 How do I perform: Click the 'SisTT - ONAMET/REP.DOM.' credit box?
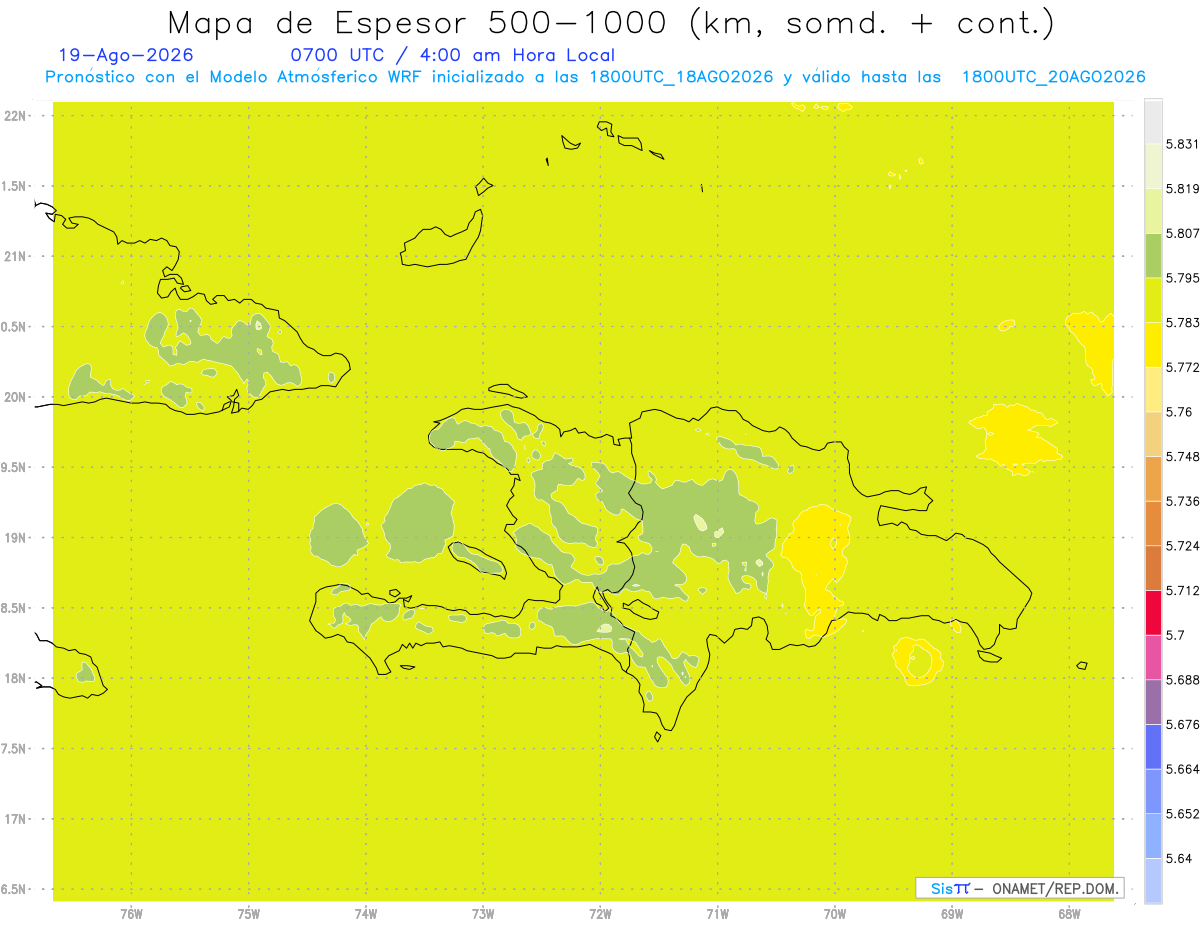tap(1020, 888)
